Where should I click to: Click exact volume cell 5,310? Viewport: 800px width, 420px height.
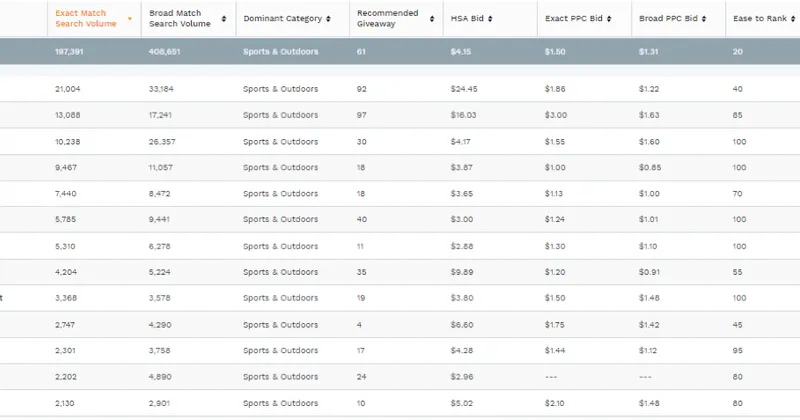(x=65, y=246)
